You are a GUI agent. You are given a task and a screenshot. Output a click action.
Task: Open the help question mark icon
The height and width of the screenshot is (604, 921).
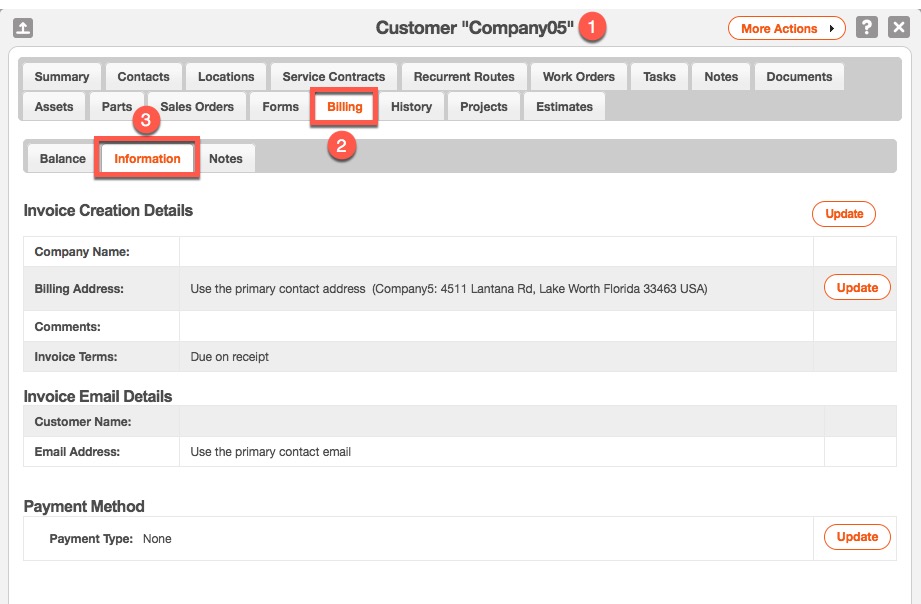(x=867, y=28)
